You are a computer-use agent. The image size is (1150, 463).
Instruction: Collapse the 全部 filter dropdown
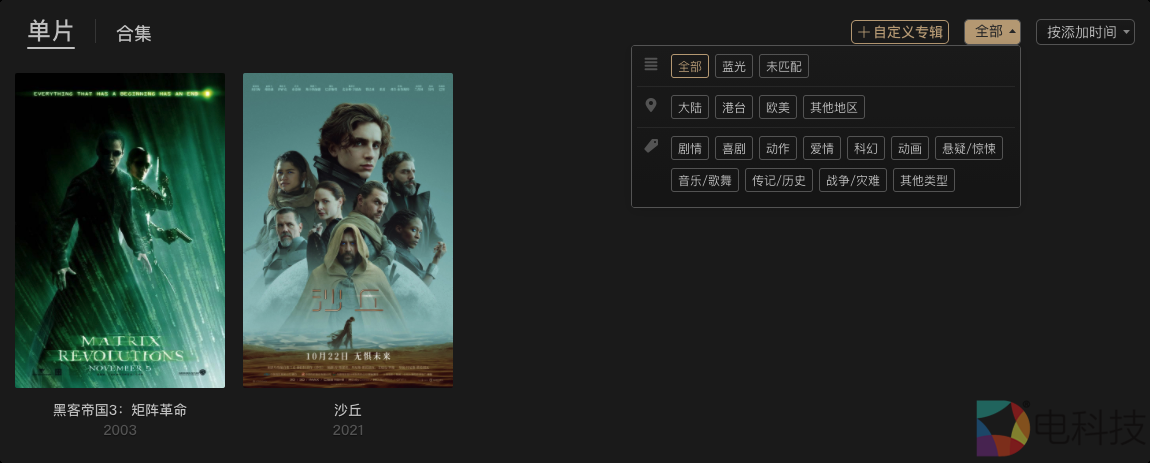pos(992,32)
